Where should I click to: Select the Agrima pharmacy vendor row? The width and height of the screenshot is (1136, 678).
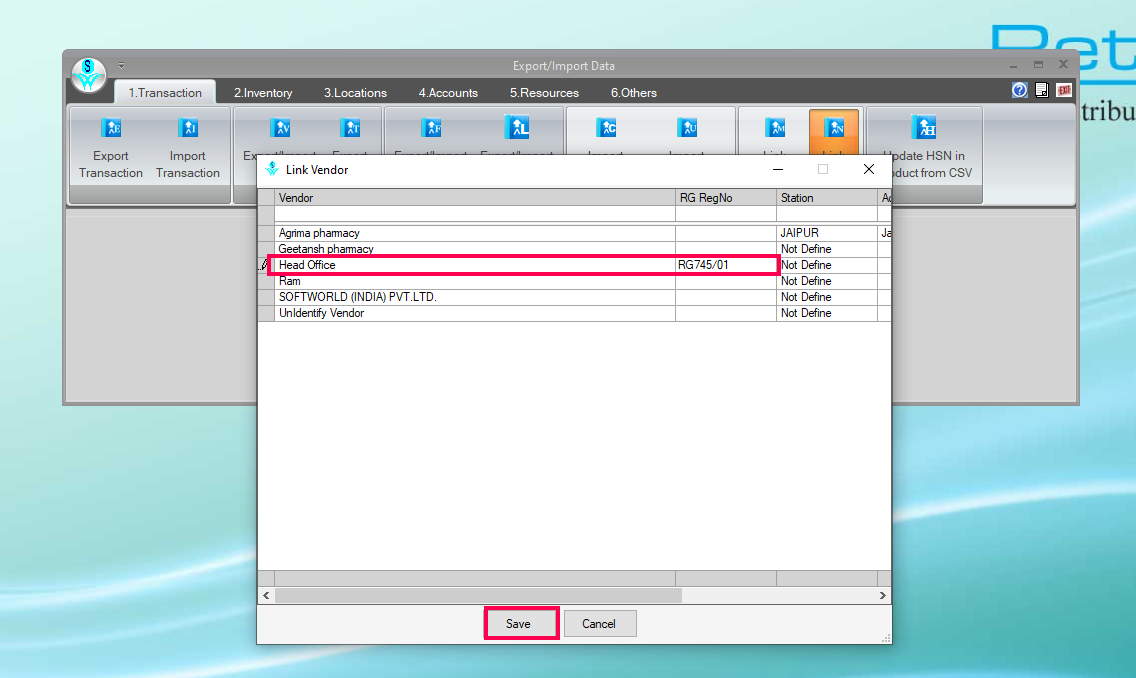pos(475,233)
